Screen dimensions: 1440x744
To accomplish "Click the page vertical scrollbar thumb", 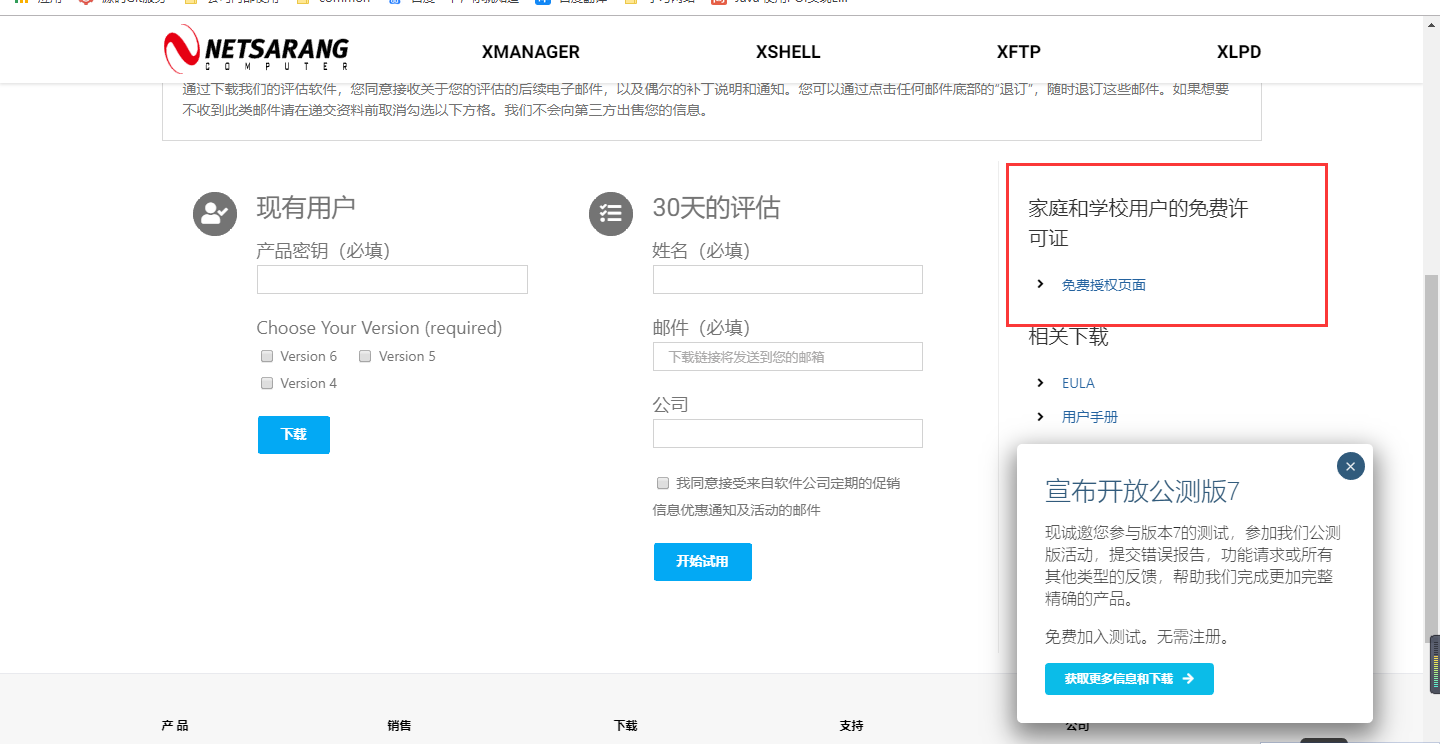I will (x=1431, y=460).
